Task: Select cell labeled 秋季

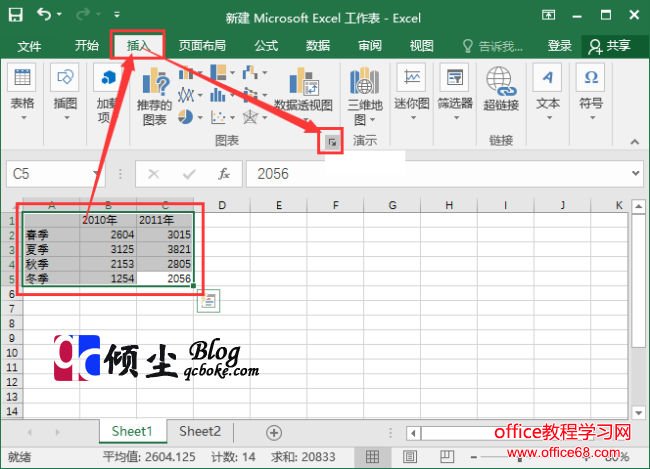Action: [x=51, y=264]
